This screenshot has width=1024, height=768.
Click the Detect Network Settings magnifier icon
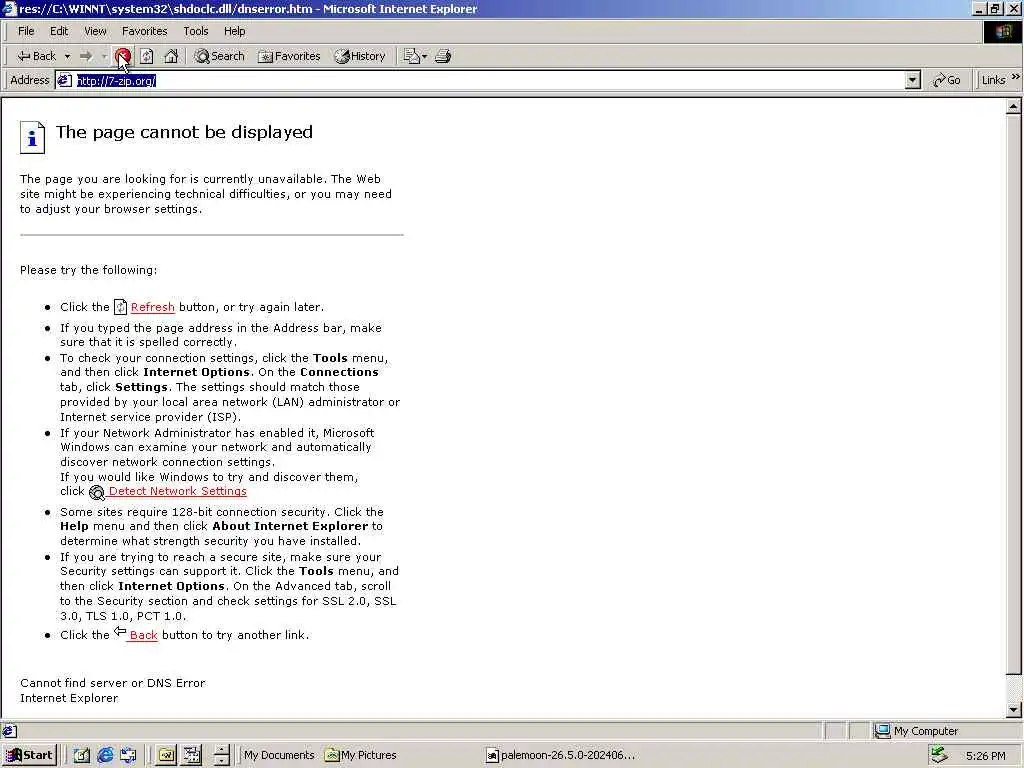coord(97,492)
